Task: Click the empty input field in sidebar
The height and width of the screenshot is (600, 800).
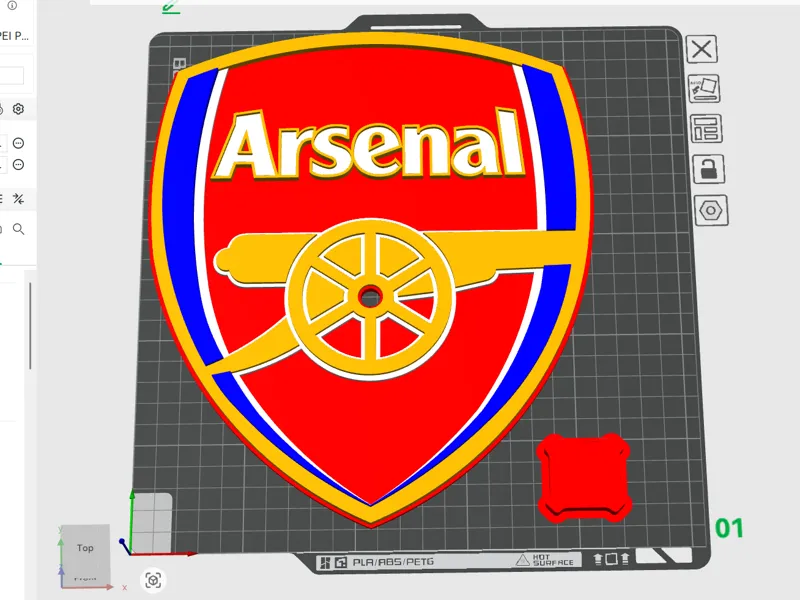Action: (x=11, y=76)
